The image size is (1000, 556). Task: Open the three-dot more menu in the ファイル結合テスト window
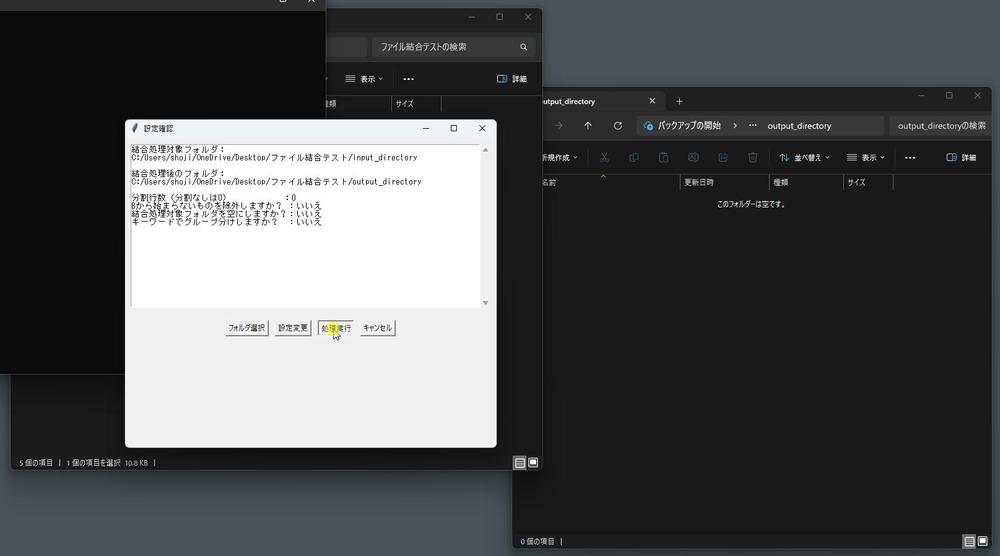(x=409, y=79)
